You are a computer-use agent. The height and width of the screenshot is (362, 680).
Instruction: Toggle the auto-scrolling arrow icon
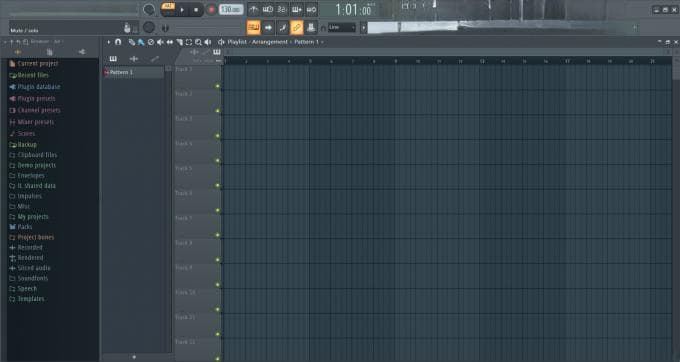(268, 28)
